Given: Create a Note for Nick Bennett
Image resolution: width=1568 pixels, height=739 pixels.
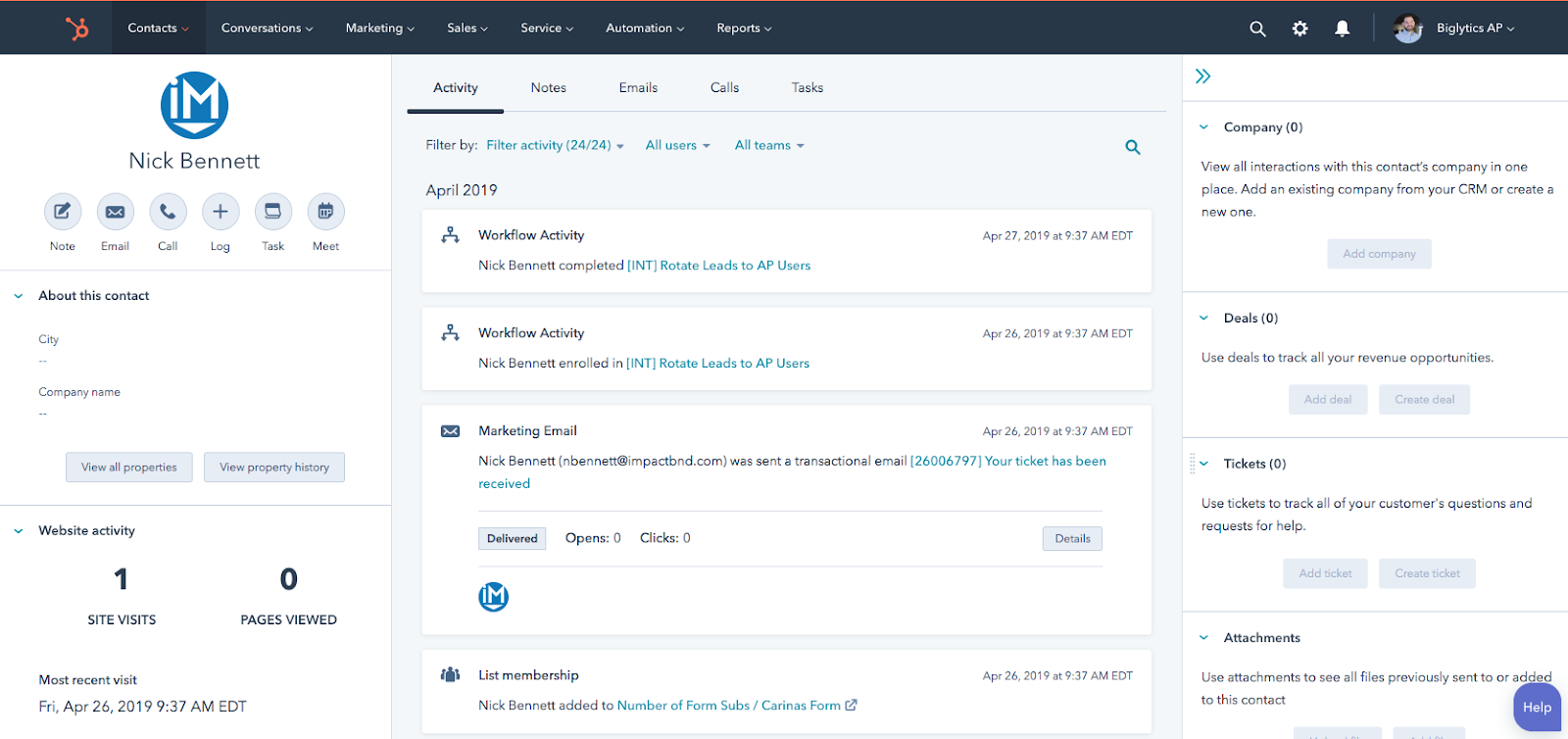Looking at the screenshot, I should coord(62,211).
